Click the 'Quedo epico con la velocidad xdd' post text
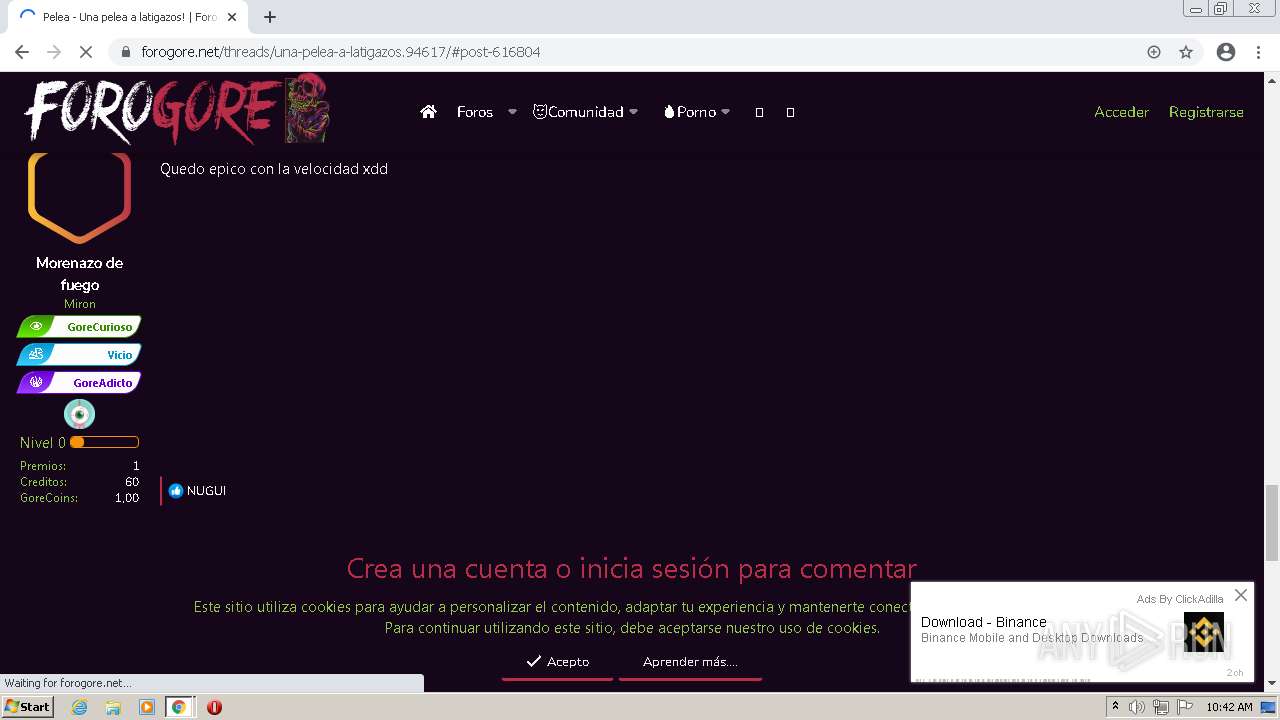 [x=274, y=169]
